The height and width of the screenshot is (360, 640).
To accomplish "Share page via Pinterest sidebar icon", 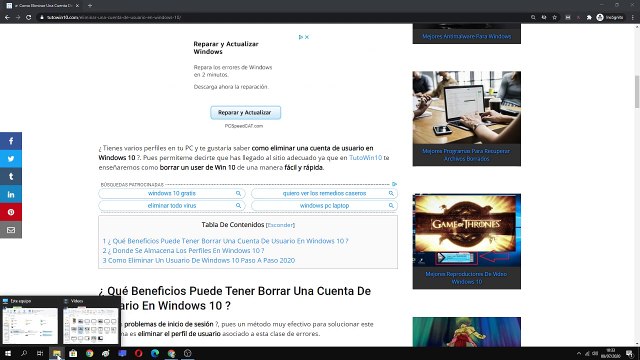I will pos(11,212).
